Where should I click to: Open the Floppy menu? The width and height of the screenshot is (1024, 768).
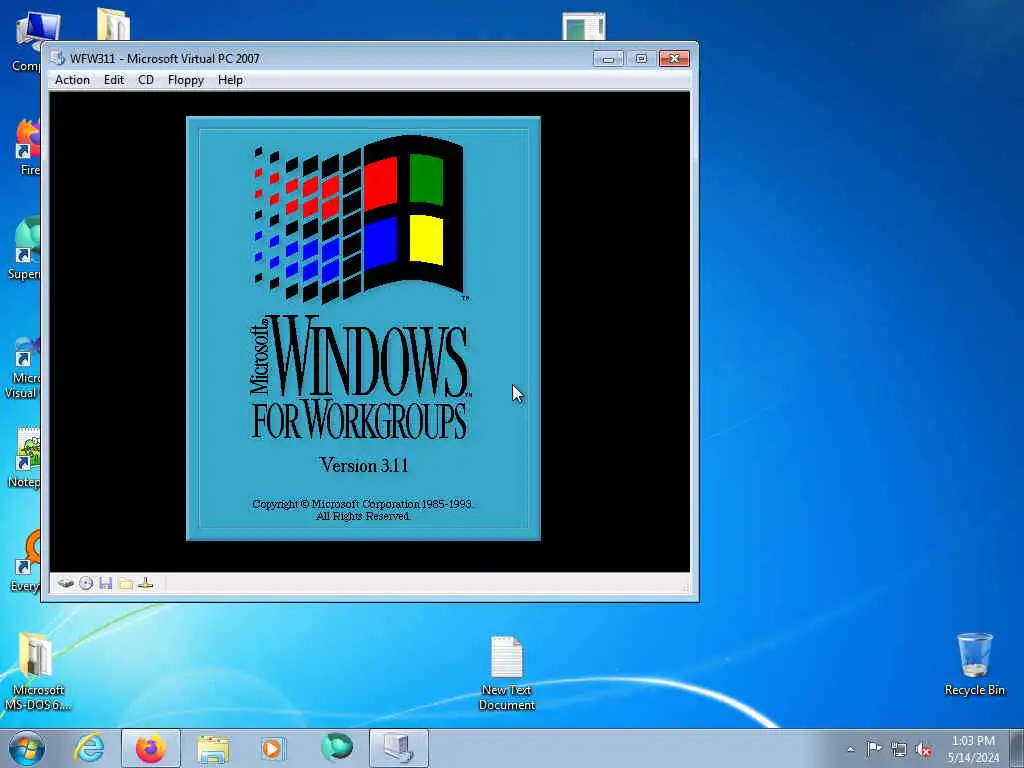pyautogui.click(x=185, y=80)
